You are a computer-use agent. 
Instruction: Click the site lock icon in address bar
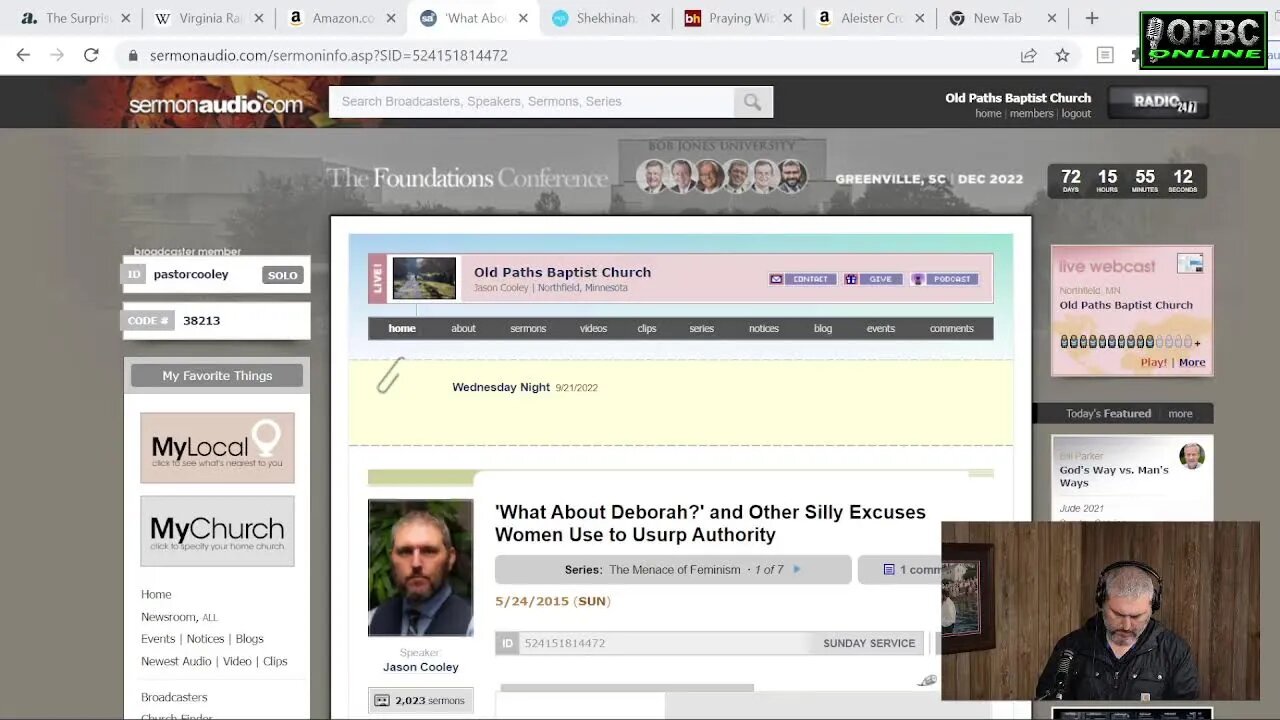click(x=132, y=55)
